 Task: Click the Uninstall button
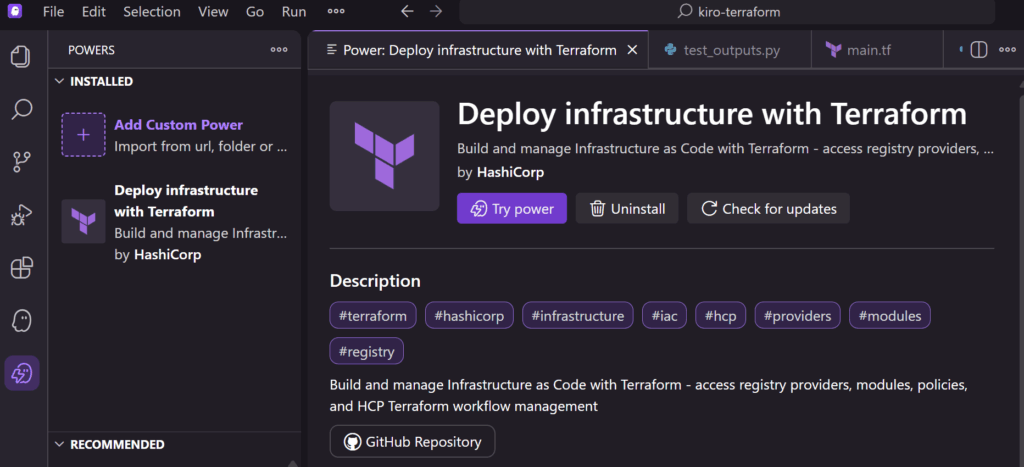(x=627, y=209)
